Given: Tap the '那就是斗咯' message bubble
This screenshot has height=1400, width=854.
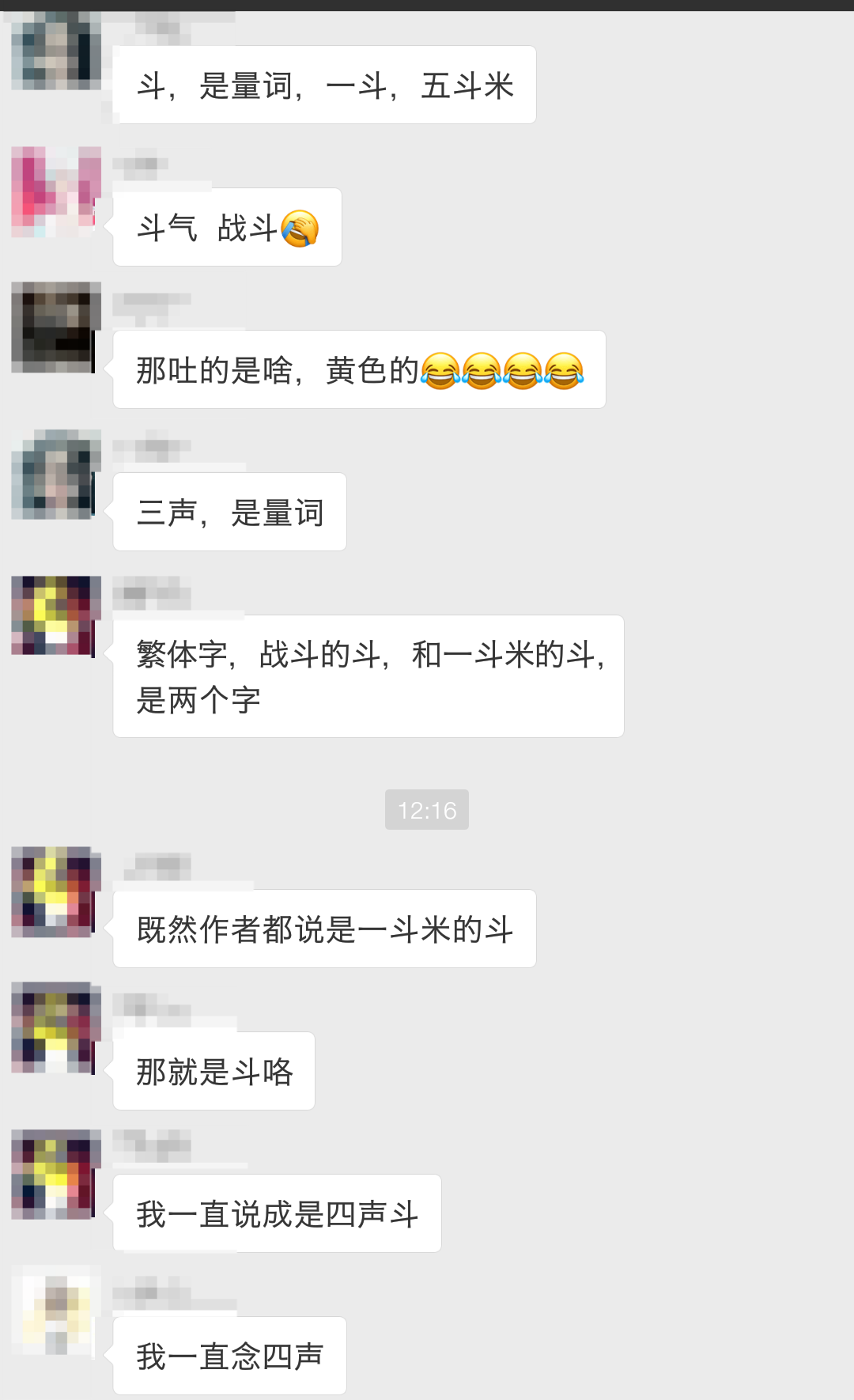Looking at the screenshot, I should pyautogui.click(x=213, y=1071).
